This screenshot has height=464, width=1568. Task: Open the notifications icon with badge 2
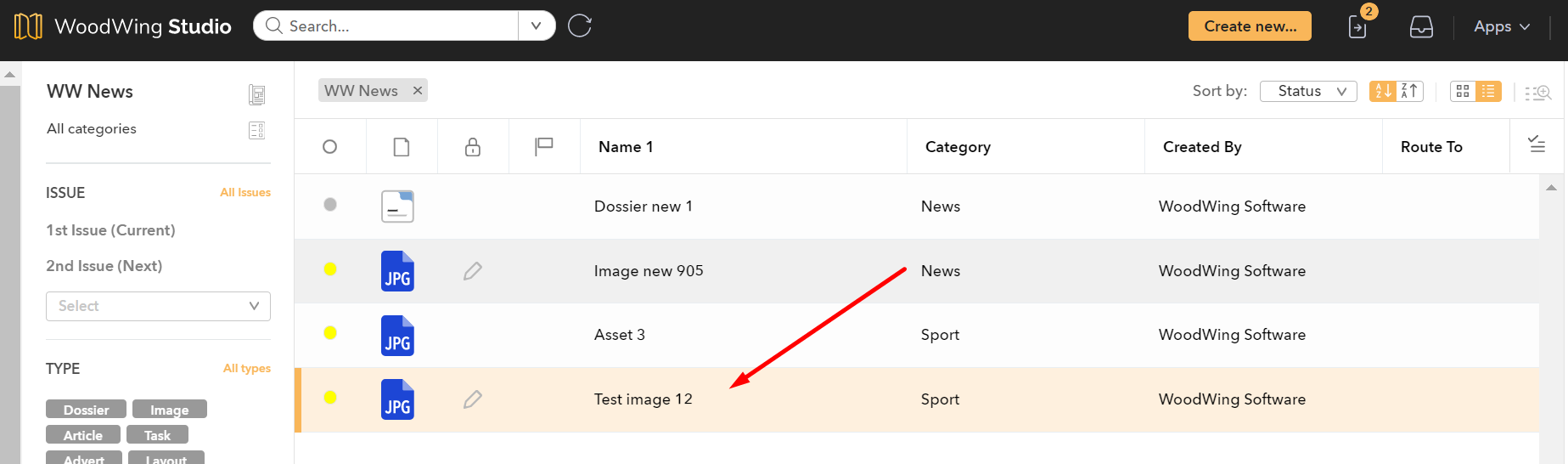coord(1357,27)
